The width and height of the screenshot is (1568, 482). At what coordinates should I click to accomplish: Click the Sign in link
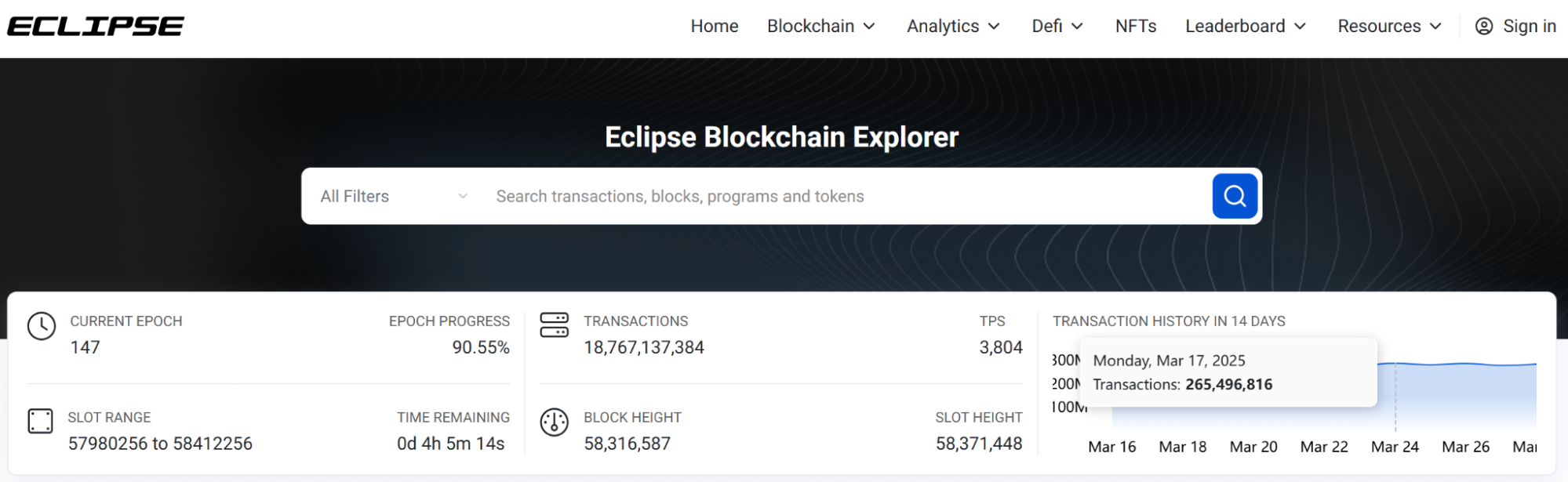(1529, 27)
